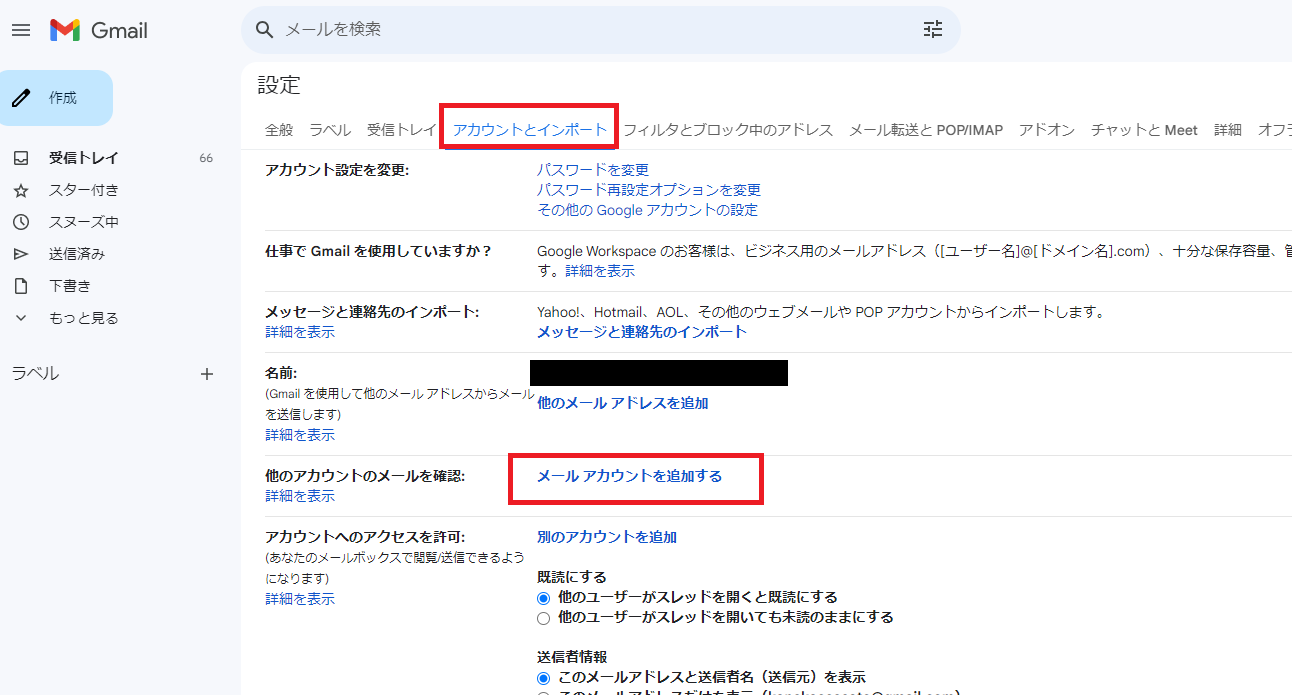The height and width of the screenshot is (695, 1292).
Task: Open 受信トレイ inbox in sidebar
Action: pos(84,158)
